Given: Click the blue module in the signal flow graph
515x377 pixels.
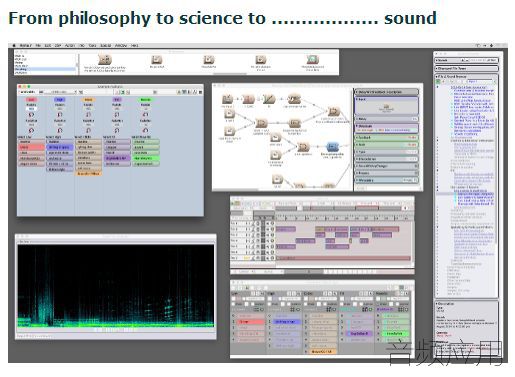Looking at the screenshot, I should click(332, 147).
